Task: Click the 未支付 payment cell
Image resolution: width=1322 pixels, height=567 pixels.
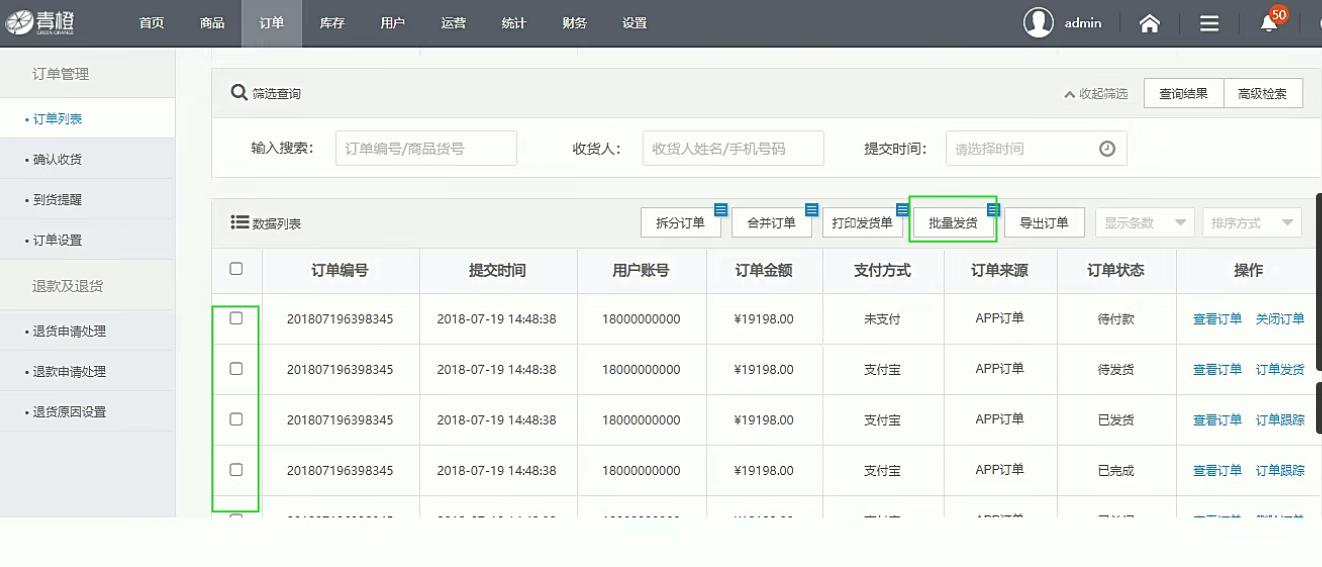Action: pyautogui.click(x=882, y=319)
